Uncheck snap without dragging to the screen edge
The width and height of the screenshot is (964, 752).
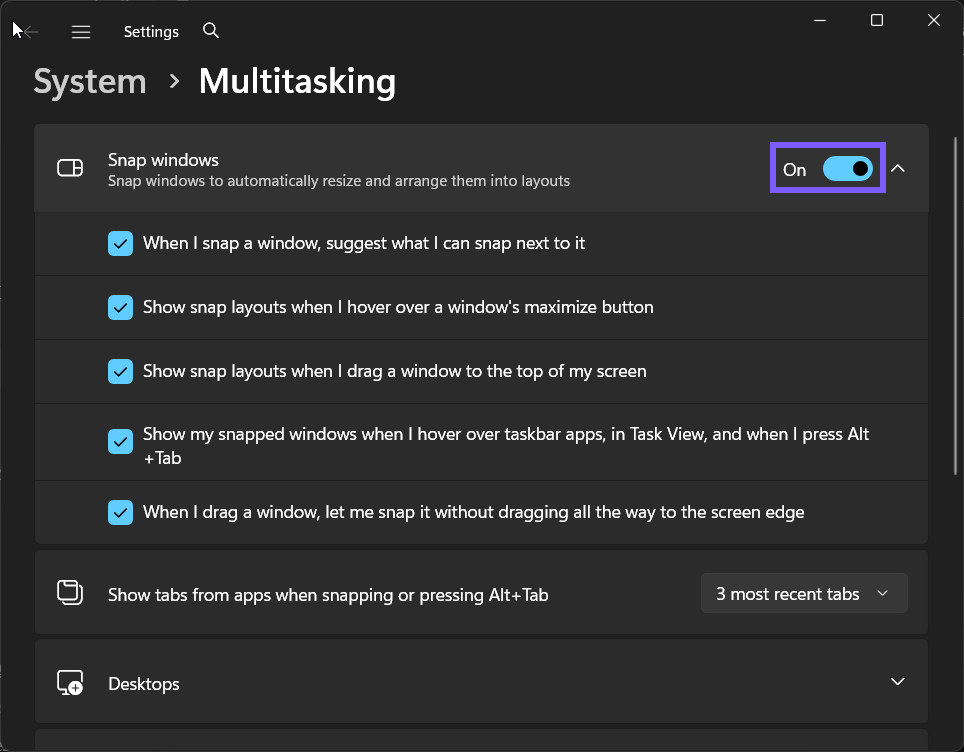tap(120, 512)
